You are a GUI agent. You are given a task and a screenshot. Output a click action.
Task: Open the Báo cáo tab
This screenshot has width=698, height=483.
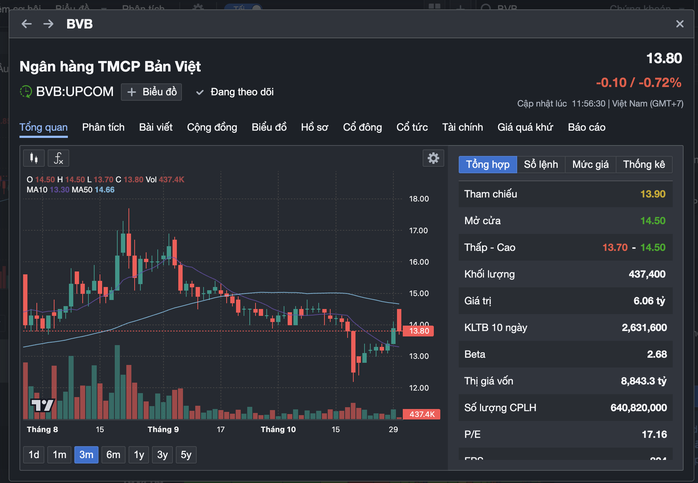point(587,127)
